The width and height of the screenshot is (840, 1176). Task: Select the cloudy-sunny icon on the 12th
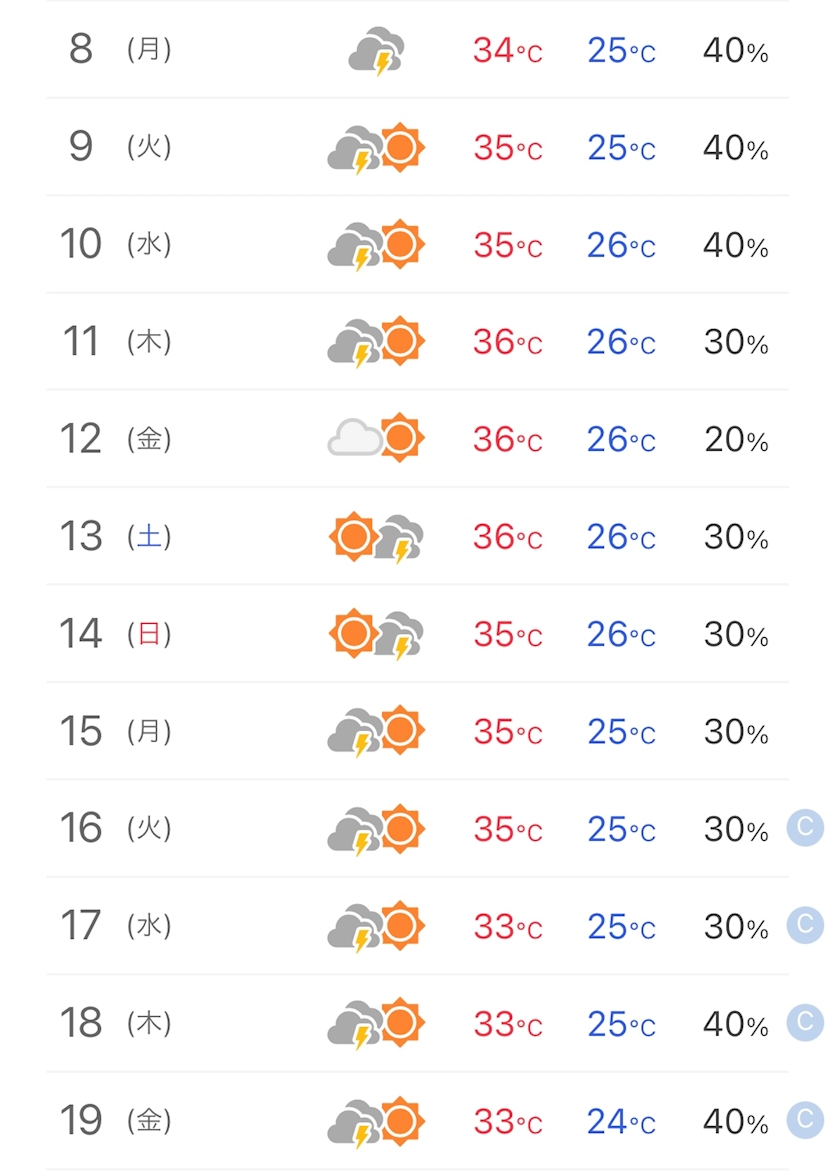click(376, 438)
